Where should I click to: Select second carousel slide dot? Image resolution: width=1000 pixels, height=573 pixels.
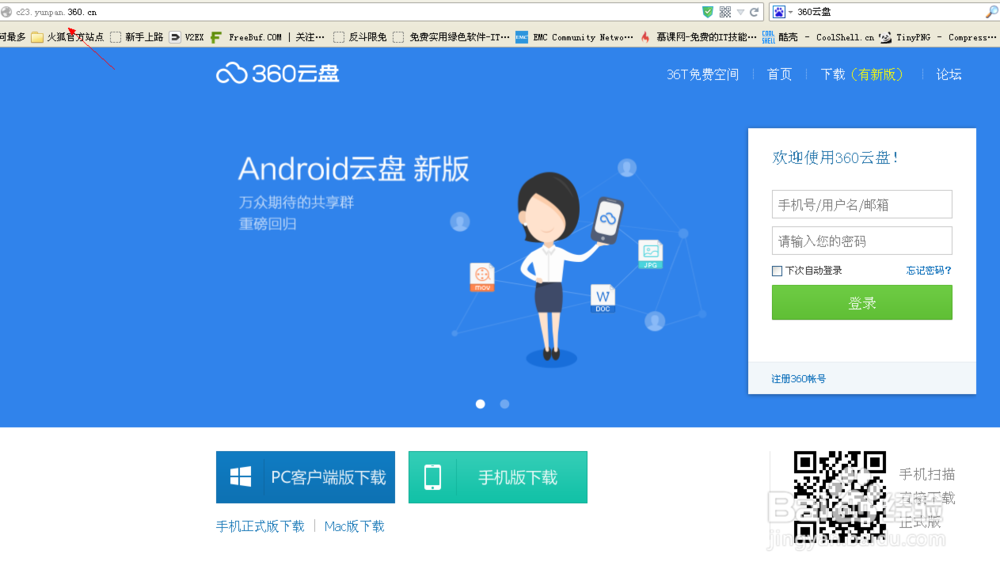point(504,404)
